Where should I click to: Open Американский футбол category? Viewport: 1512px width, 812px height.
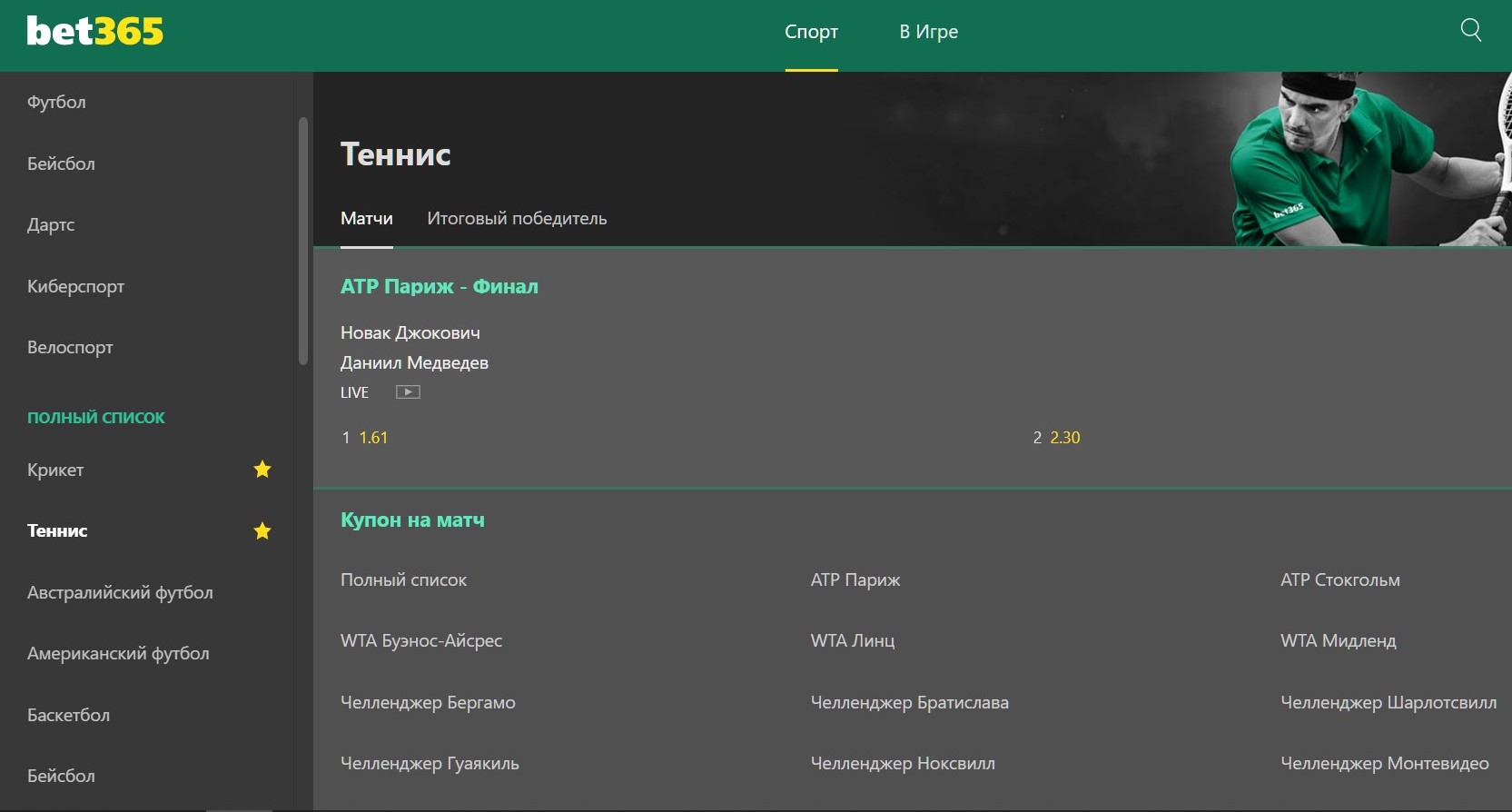point(118,654)
